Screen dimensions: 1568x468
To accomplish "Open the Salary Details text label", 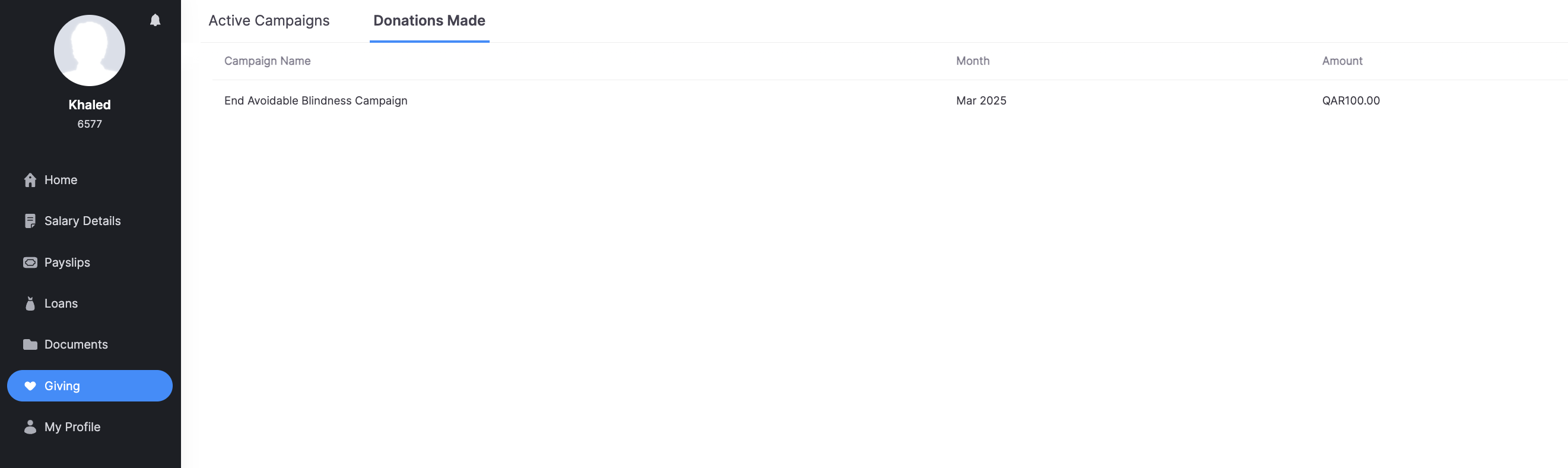I will (82, 221).
